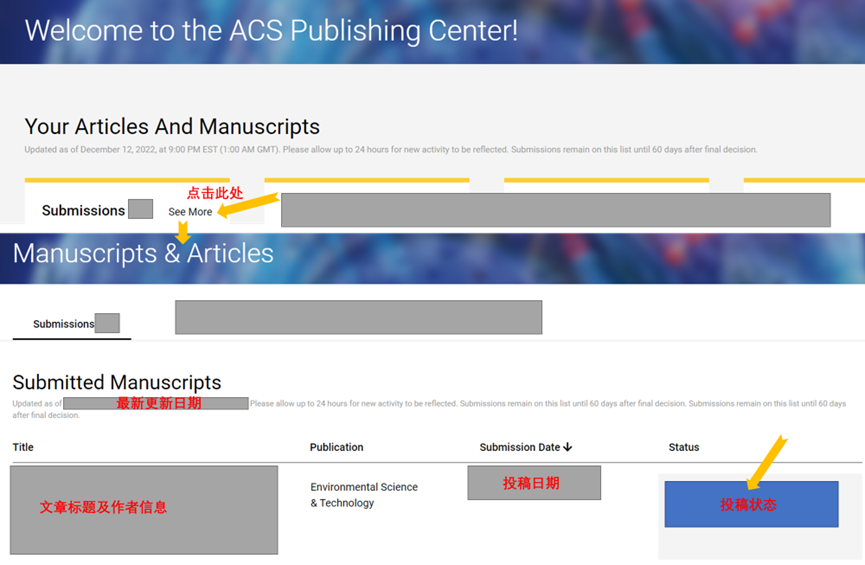
Task: Click the Status column header
Action: (684, 447)
